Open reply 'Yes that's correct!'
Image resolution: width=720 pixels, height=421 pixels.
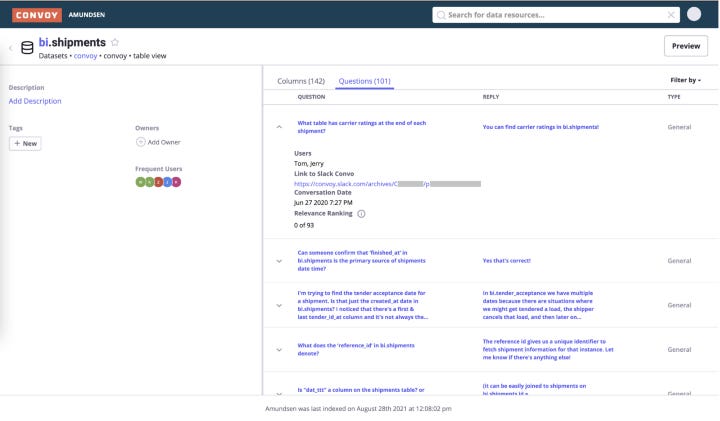tap(506, 261)
